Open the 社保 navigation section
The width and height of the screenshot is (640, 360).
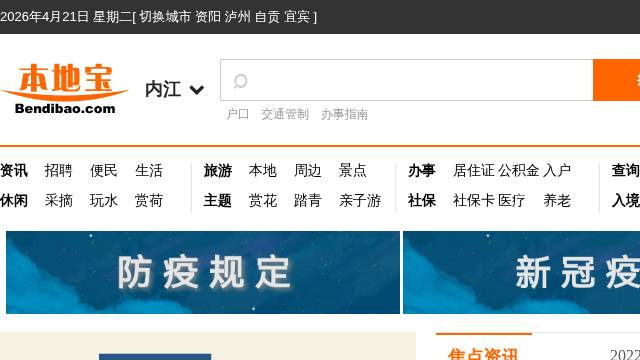tap(422, 200)
